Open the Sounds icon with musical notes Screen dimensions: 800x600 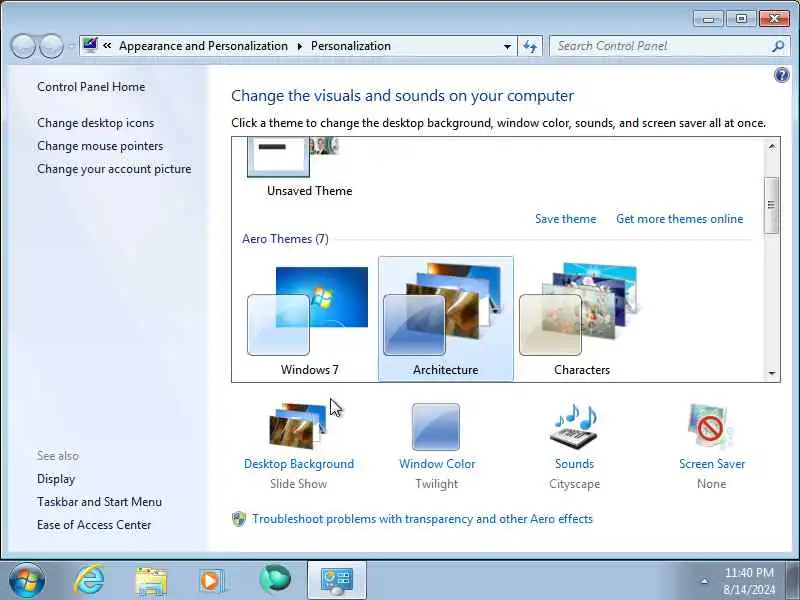point(574,426)
